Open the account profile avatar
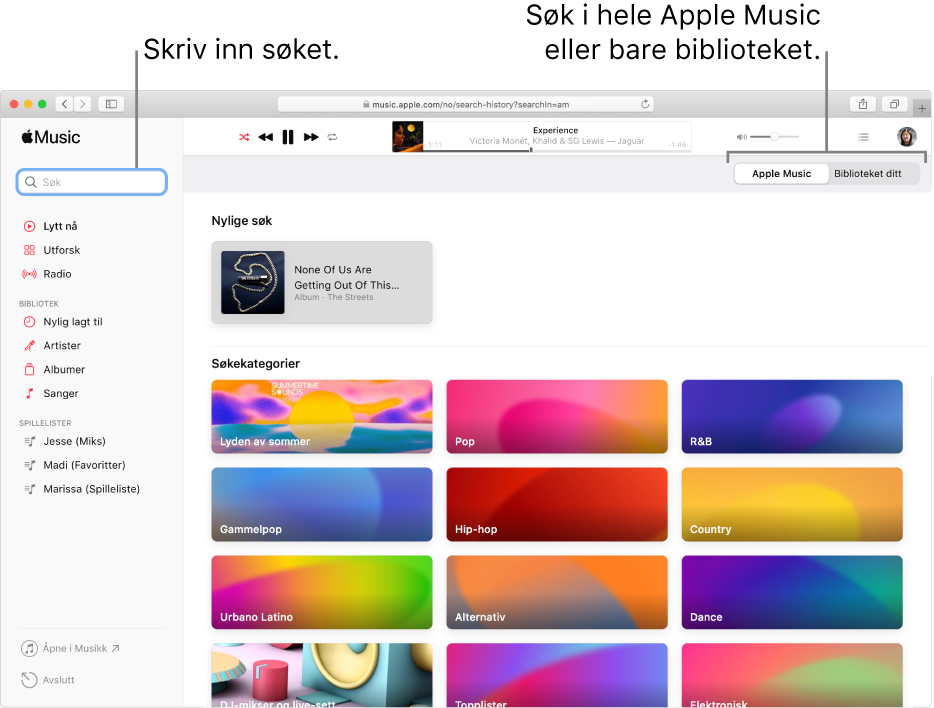 click(907, 136)
